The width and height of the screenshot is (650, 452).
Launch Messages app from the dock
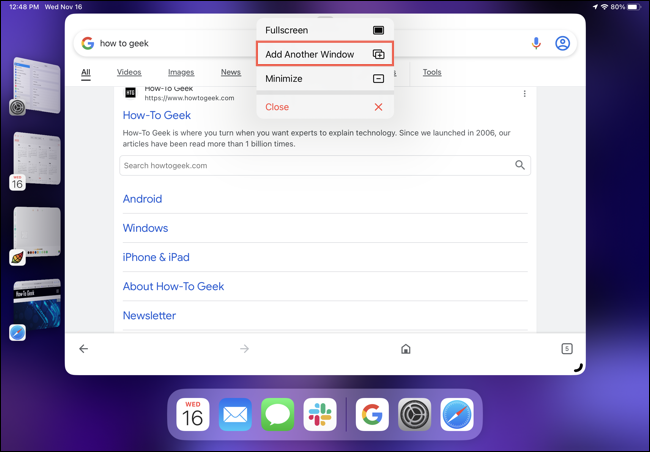pyautogui.click(x=278, y=415)
